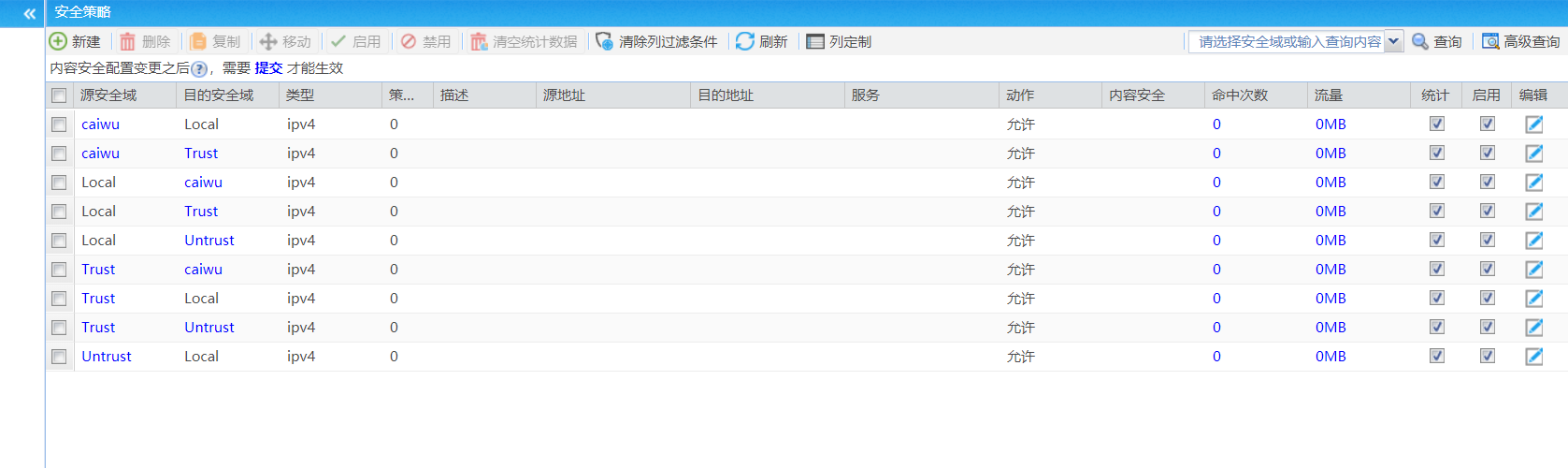Open source Untrust zone link

[x=107, y=357]
